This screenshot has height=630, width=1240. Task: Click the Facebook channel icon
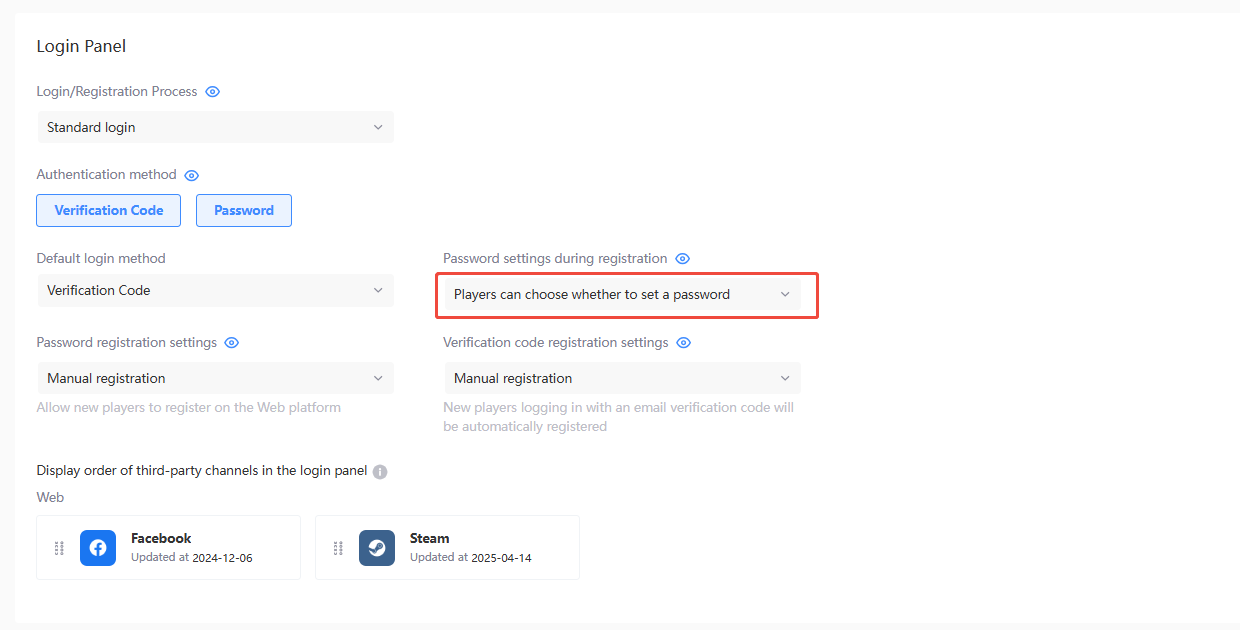pyautogui.click(x=98, y=548)
